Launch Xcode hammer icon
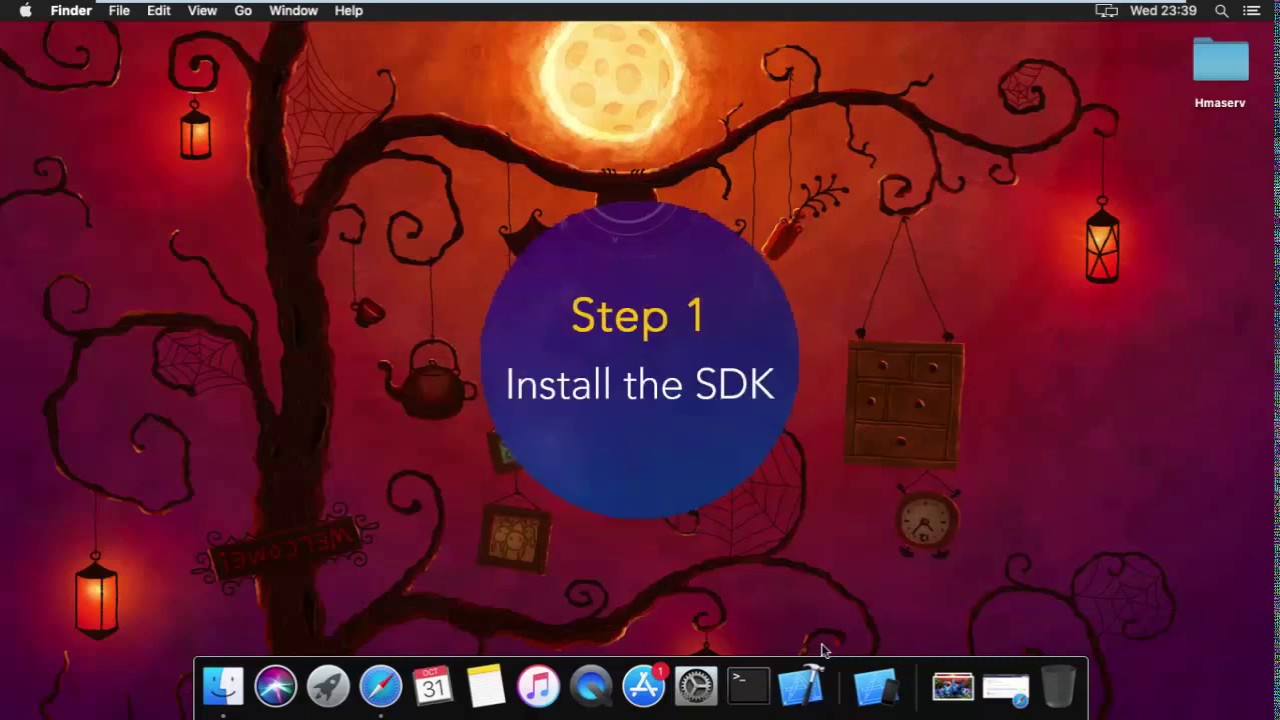 (801, 686)
